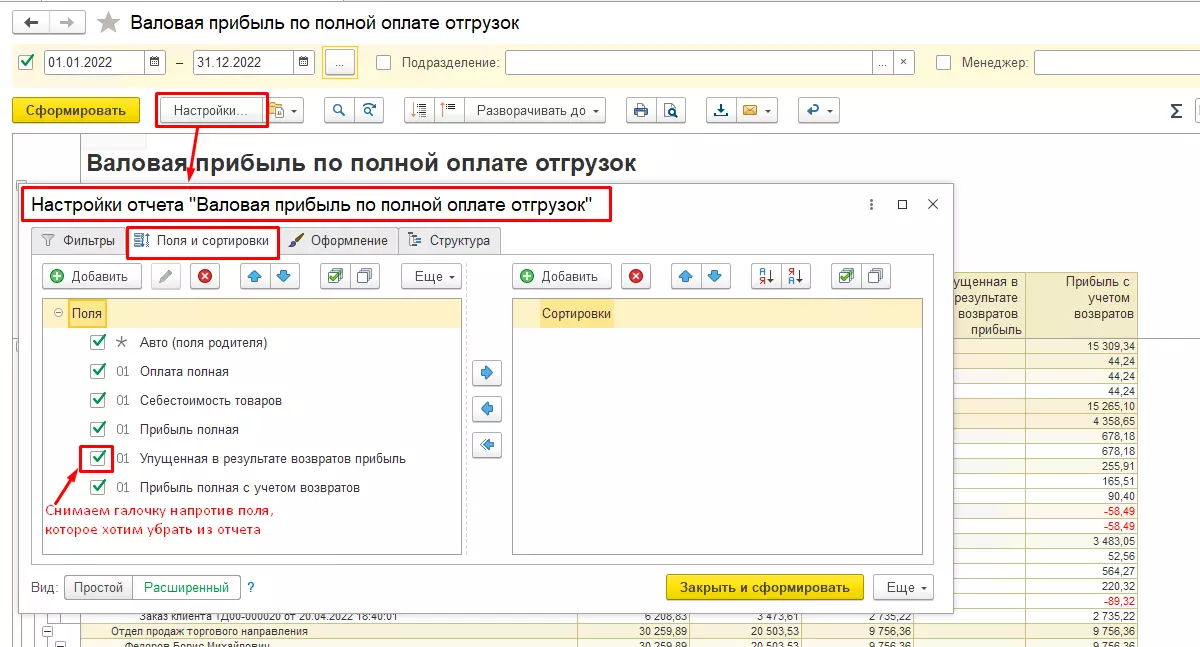Viewport: 1200px width, 647px height.
Task: Uncheck Оплата полная field
Action: coord(98,371)
